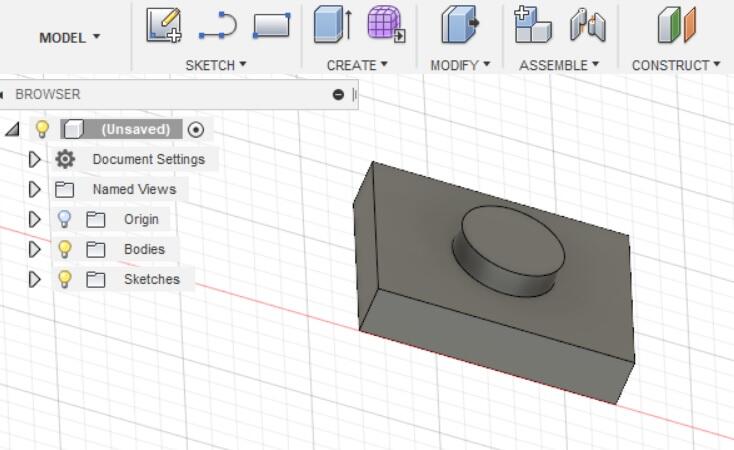Select Bodies in browser tree
This screenshot has height=450, width=734.
144,249
